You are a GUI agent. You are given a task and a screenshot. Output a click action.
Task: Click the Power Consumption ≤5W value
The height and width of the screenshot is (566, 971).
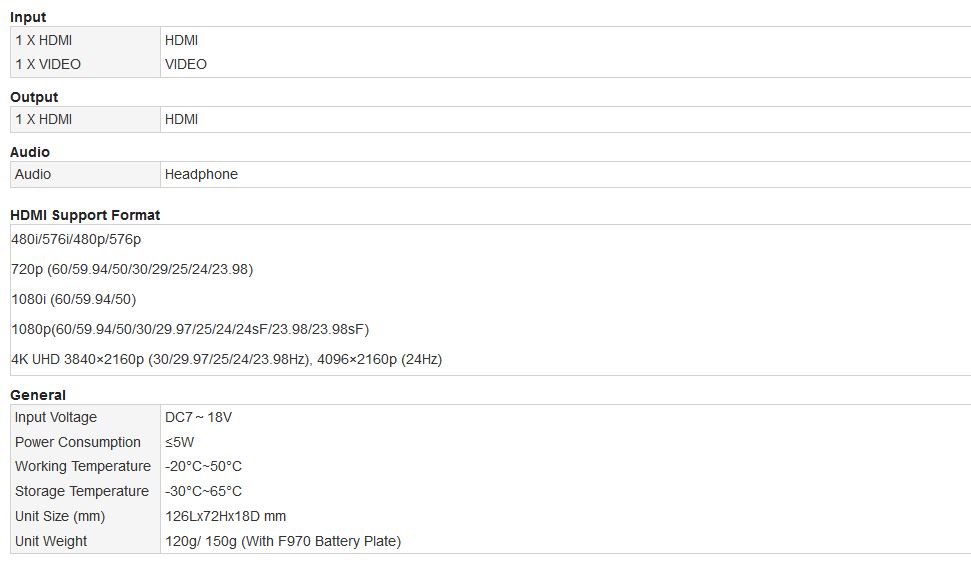180,442
